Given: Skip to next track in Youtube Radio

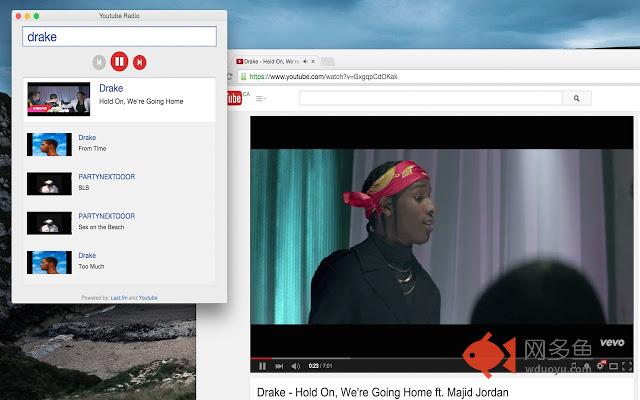Looking at the screenshot, I should pyautogui.click(x=140, y=62).
